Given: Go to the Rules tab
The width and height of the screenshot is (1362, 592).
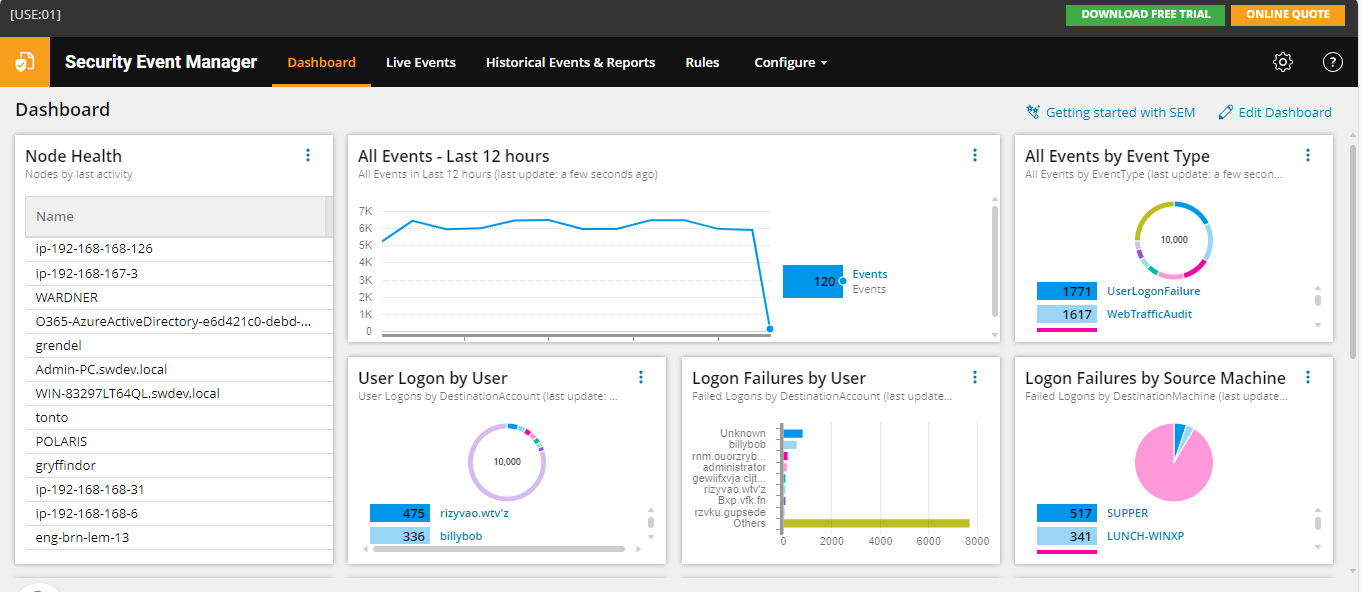Looking at the screenshot, I should (x=702, y=62).
